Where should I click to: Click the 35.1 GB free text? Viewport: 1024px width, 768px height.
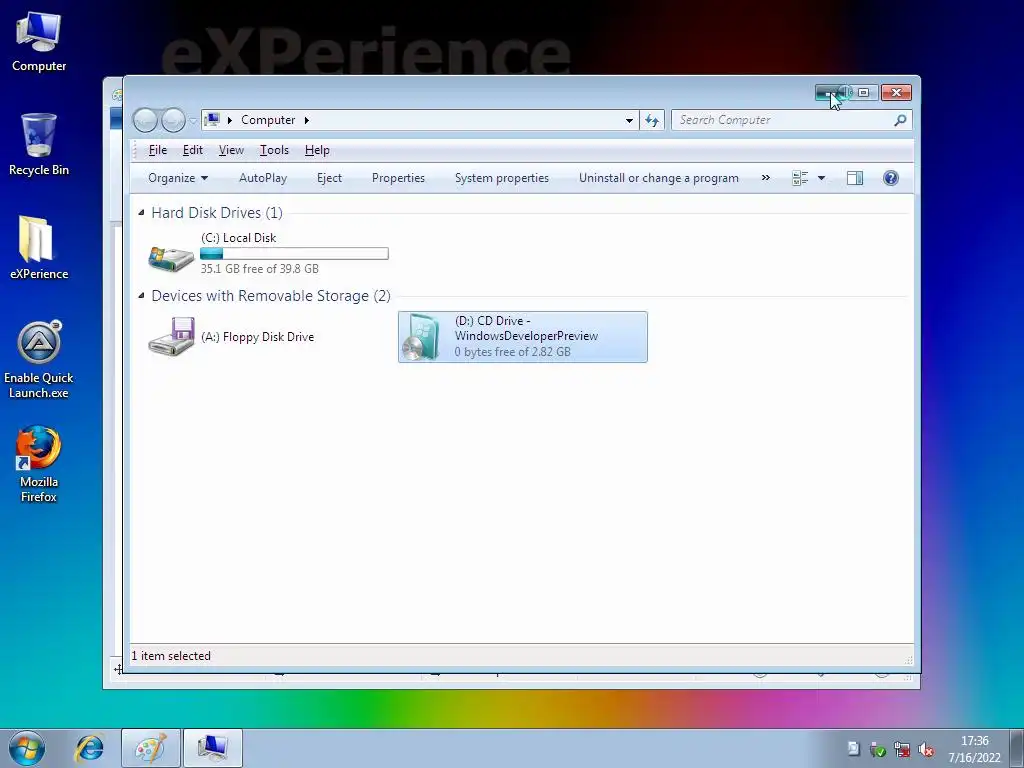(x=260, y=268)
